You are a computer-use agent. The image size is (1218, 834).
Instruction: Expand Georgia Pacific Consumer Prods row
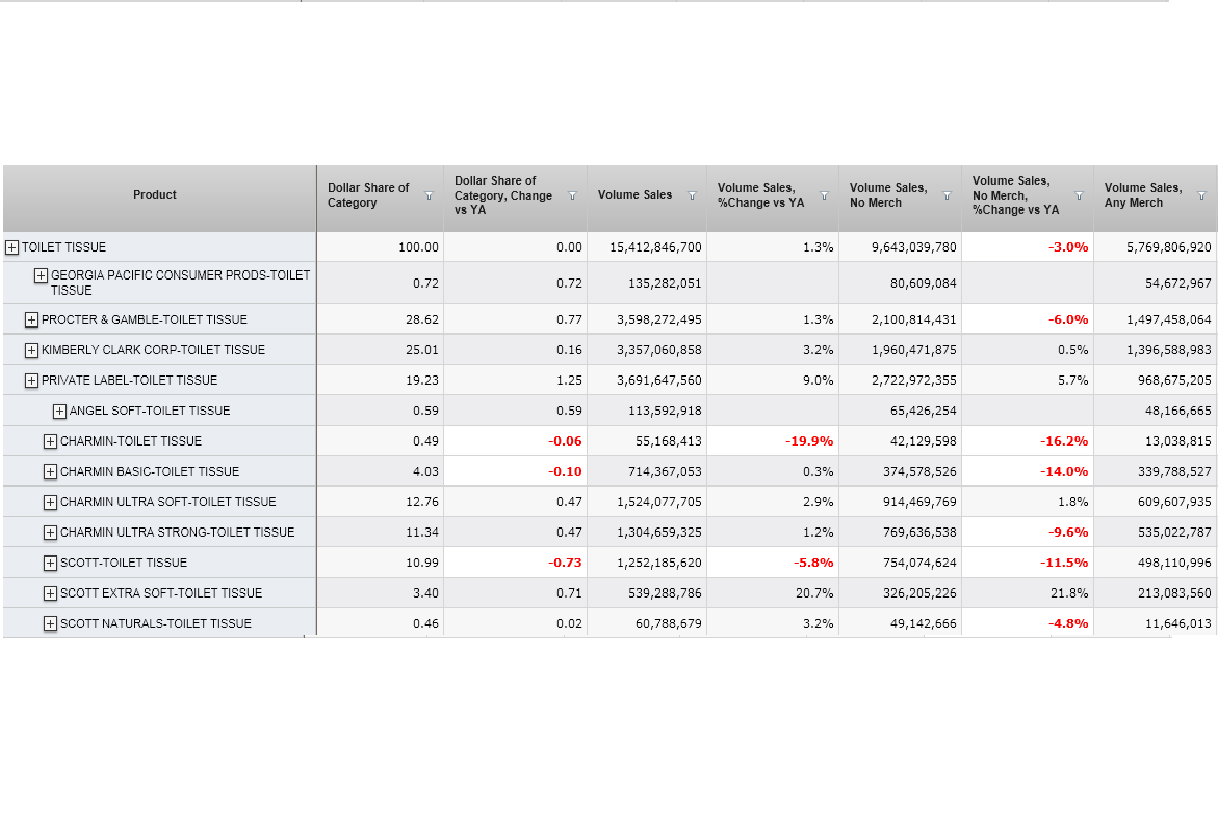[x=41, y=275]
